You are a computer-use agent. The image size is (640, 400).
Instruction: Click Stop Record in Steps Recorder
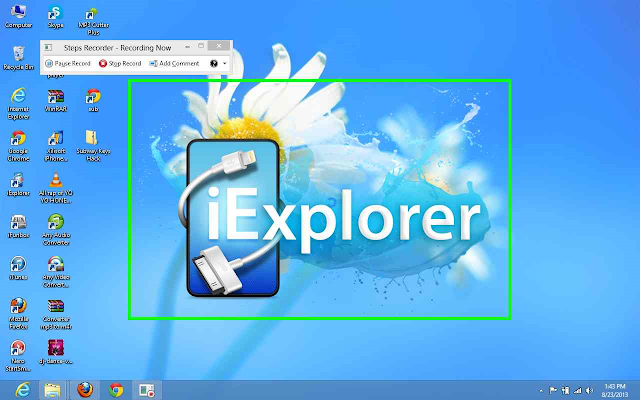point(120,63)
